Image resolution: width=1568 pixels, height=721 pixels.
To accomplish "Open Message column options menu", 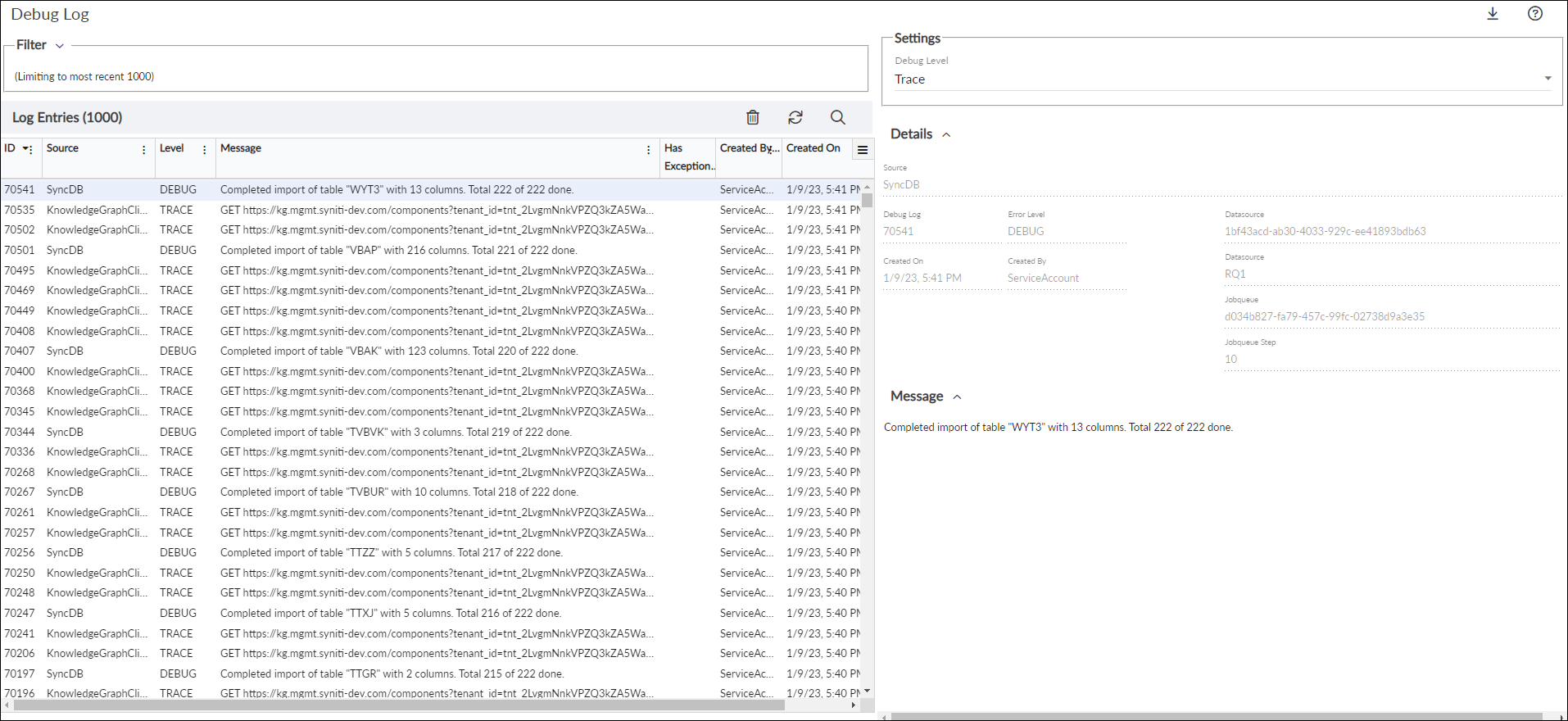I will tap(649, 149).
